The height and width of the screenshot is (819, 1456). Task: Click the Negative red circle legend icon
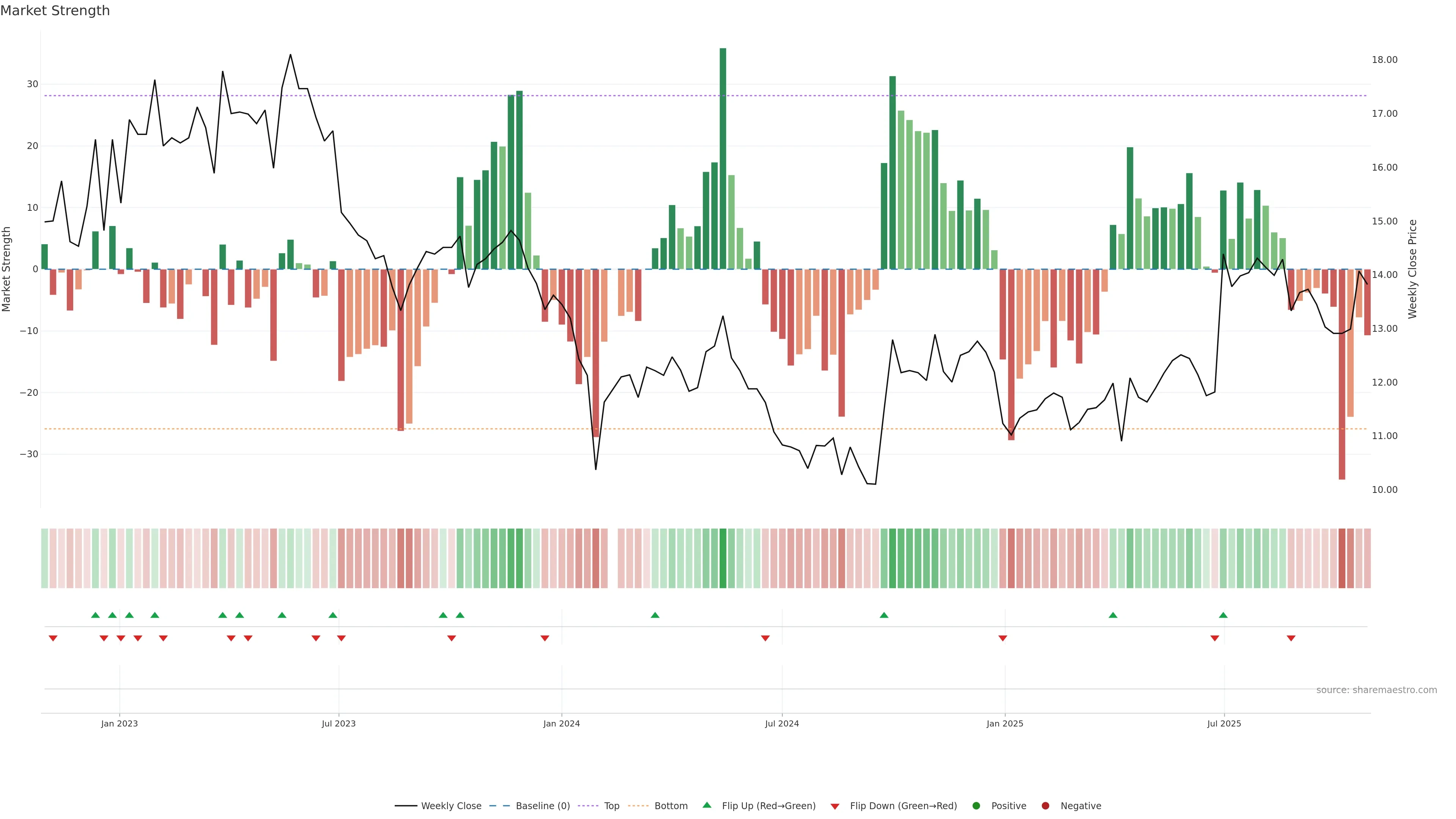click(1045, 806)
